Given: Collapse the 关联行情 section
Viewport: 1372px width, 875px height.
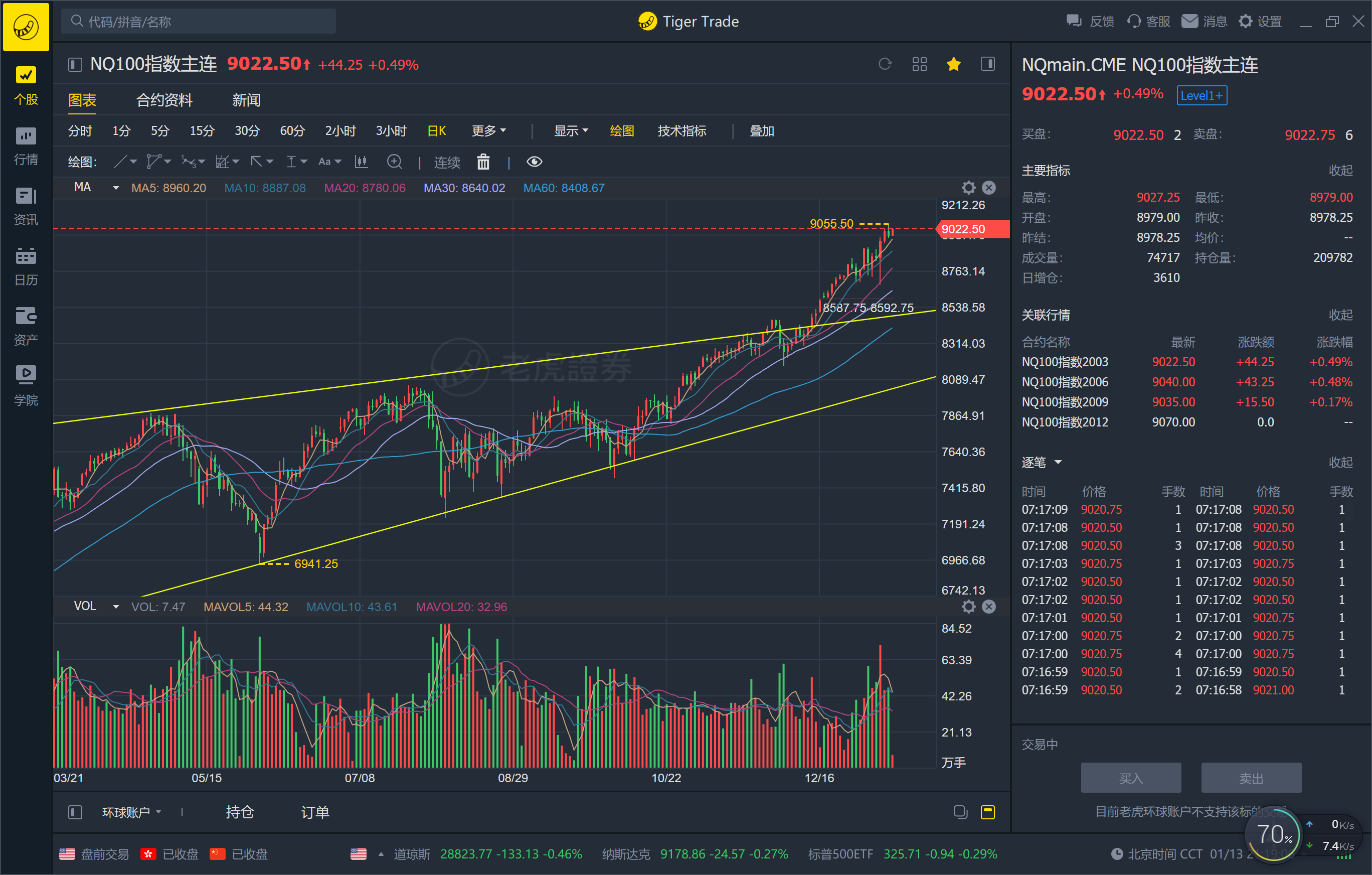Looking at the screenshot, I should point(1341,315).
